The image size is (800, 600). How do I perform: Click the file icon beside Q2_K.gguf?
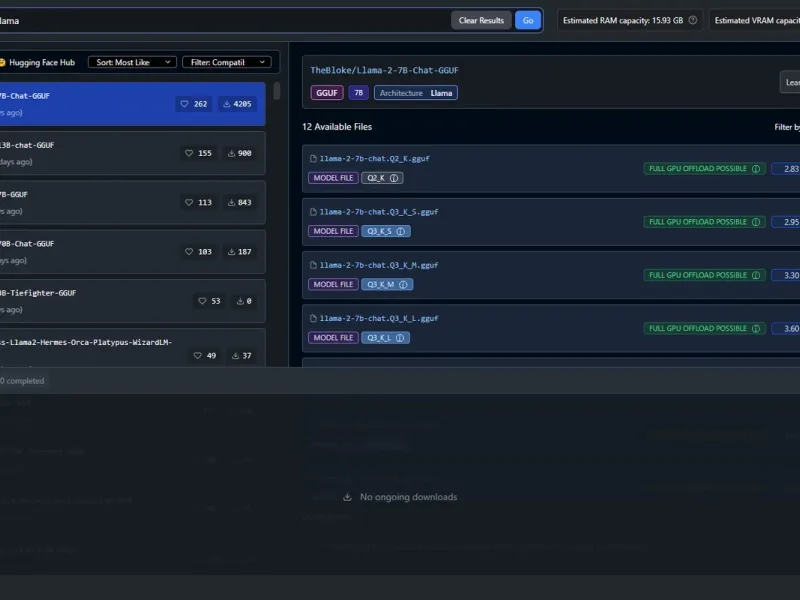[313, 159]
